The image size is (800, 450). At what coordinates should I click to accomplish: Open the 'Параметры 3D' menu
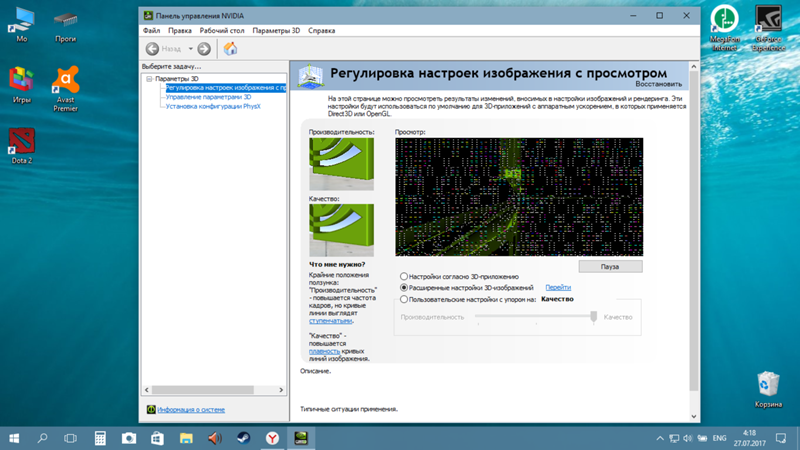pos(276,31)
